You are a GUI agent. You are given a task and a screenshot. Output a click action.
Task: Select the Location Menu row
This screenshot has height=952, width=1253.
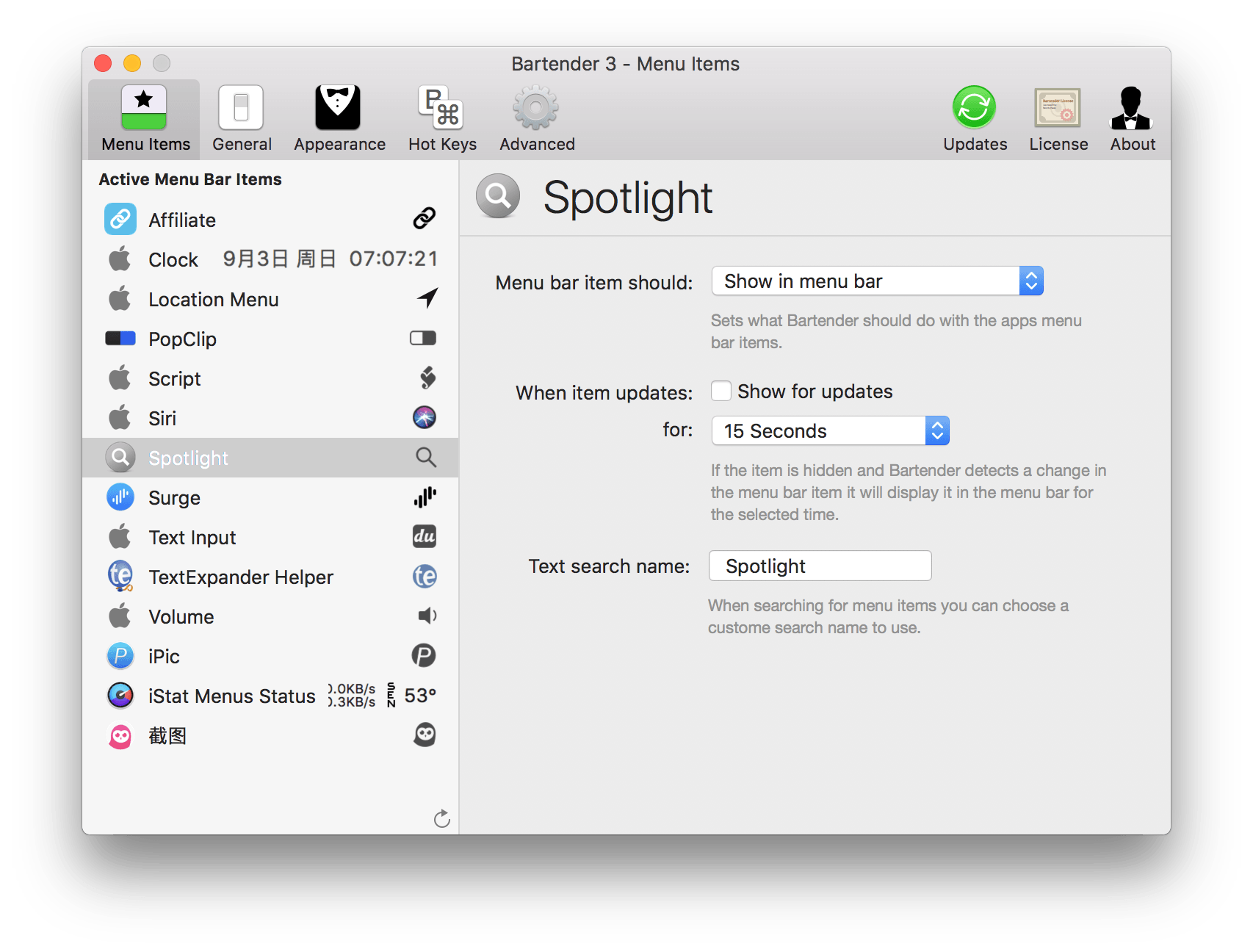click(x=270, y=298)
